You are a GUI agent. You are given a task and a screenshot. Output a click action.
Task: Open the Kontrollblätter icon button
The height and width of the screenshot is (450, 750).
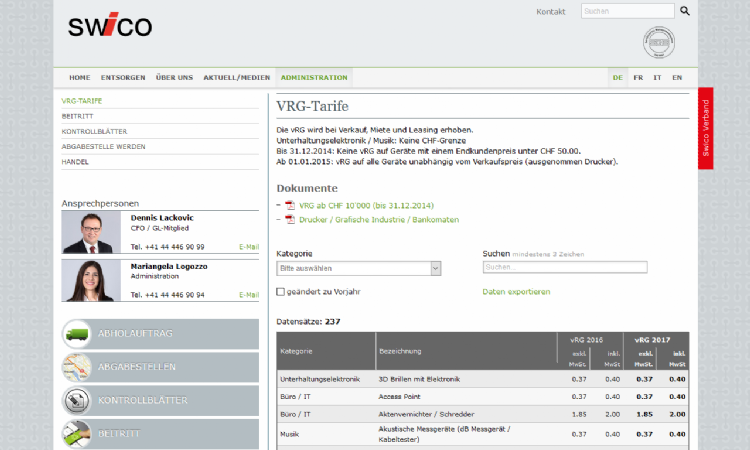pos(78,400)
